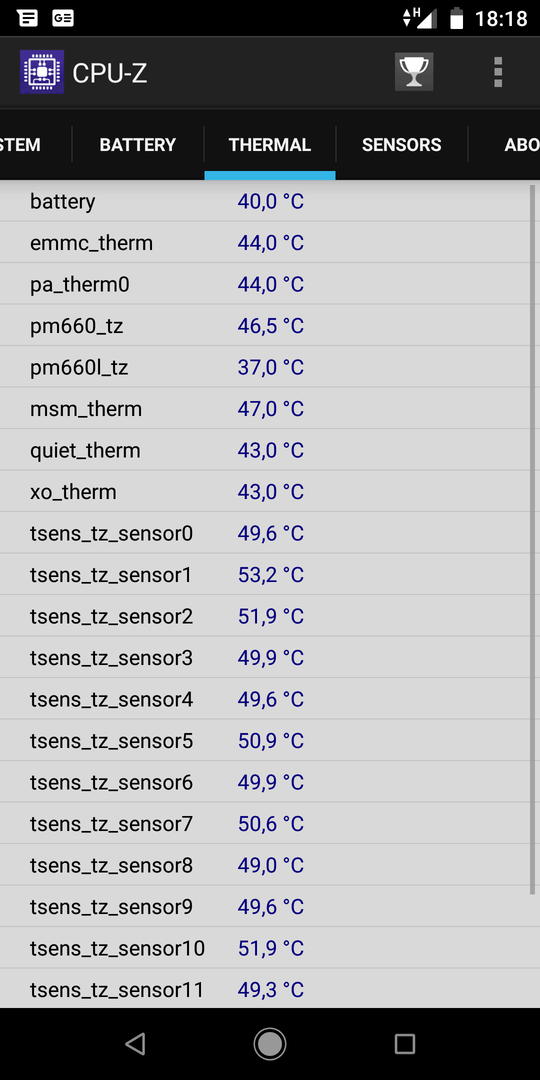The height and width of the screenshot is (1080, 540).
Task: Tap the 18:18 clock in status bar
Action: click(x=501, y=18)
